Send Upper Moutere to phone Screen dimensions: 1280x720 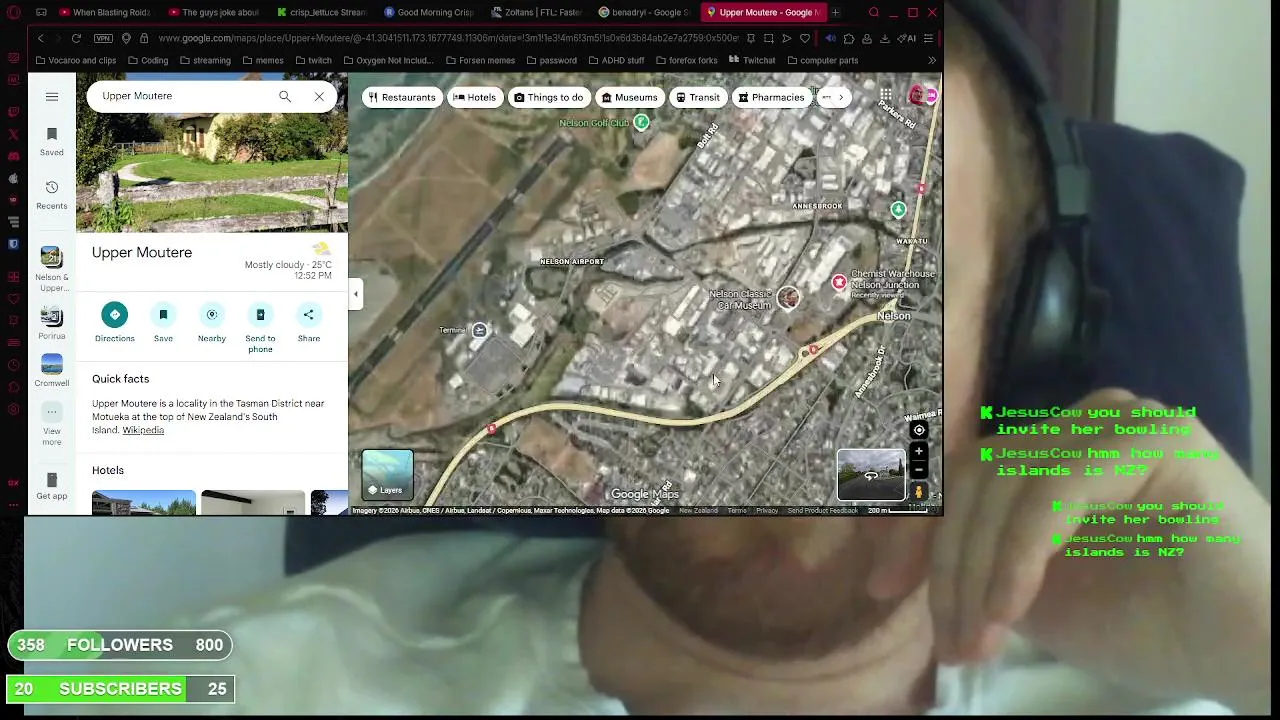pyautogui.click(x=260, y=328)
